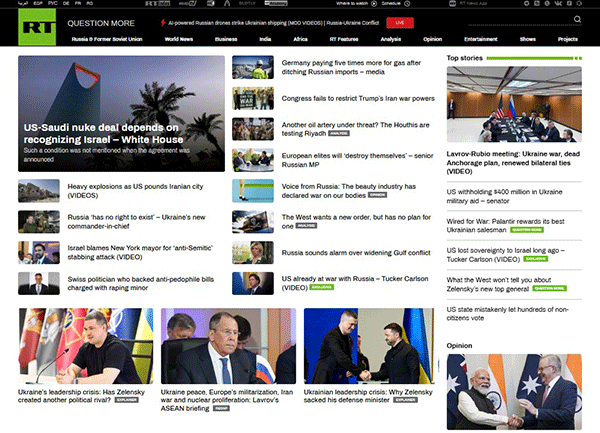Viewport: 600px width, 433px height.
Task: Go to the Business section
Action: pos(226,39)
